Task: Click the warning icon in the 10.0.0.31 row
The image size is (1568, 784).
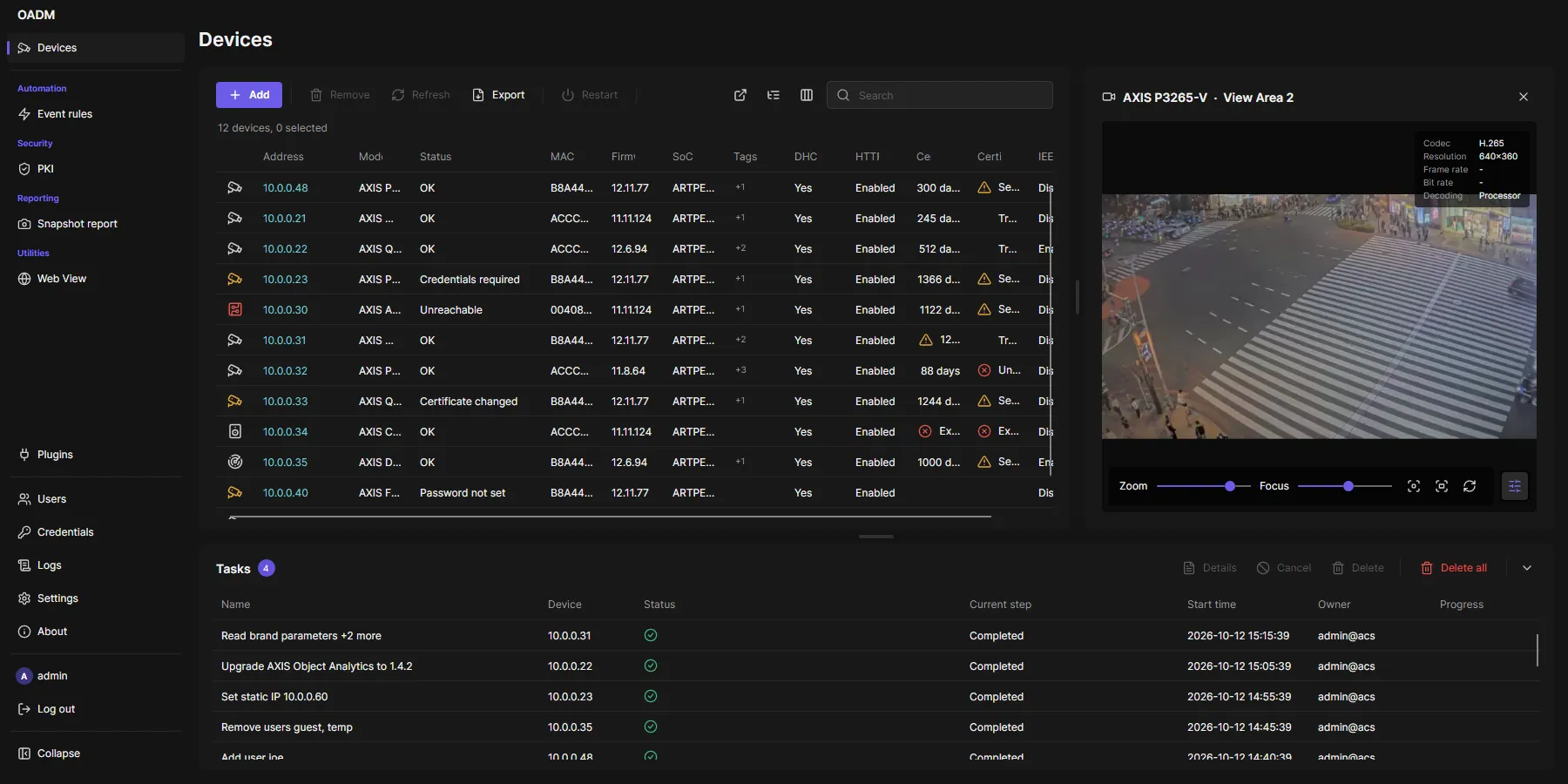Action: (x=926, y=340)
